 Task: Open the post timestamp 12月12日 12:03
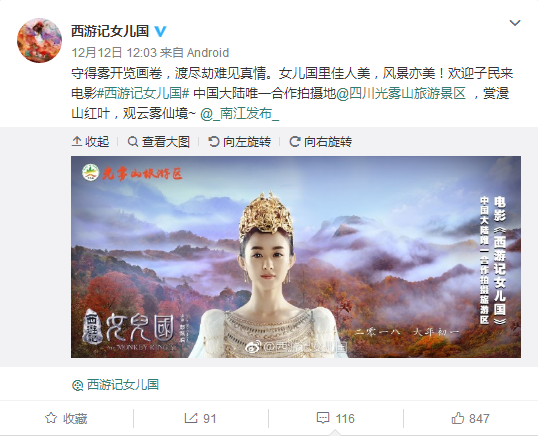[x=114, y=52]
